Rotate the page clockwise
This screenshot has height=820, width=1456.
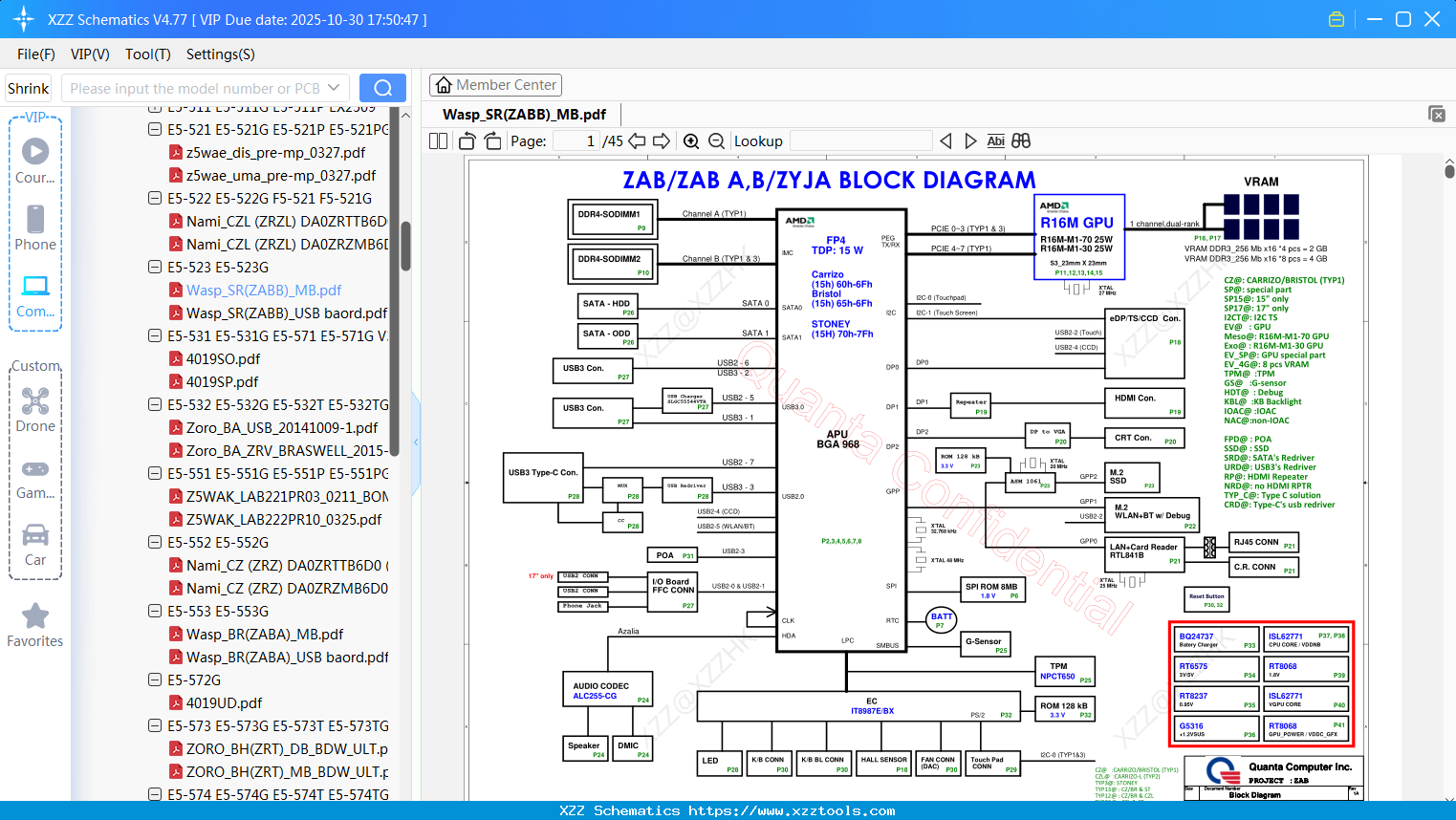(x=493, y=141)
